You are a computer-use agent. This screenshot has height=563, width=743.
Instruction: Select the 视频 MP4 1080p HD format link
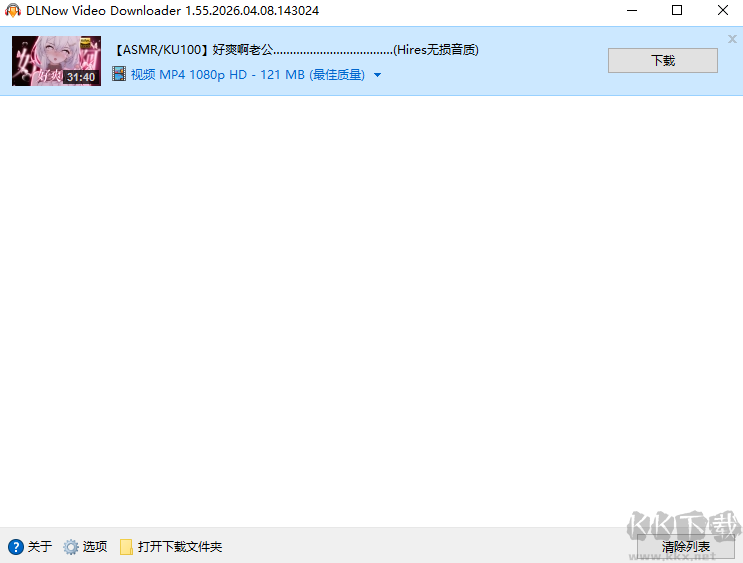tap(247, 74)
